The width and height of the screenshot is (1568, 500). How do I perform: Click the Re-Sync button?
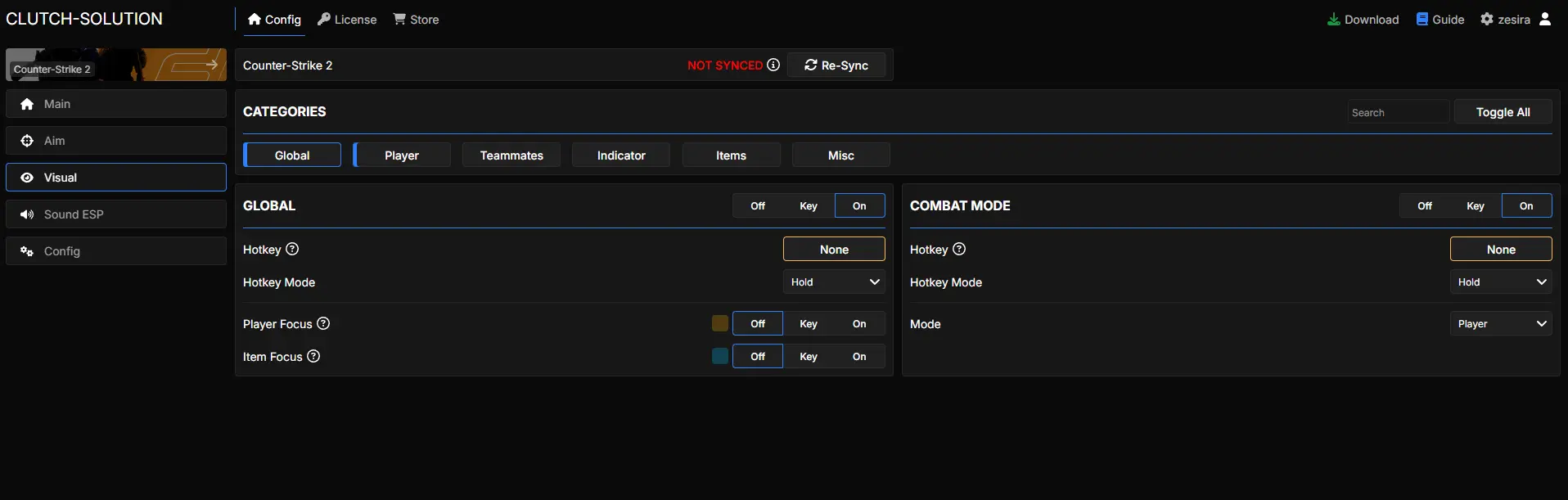point(836,65)
